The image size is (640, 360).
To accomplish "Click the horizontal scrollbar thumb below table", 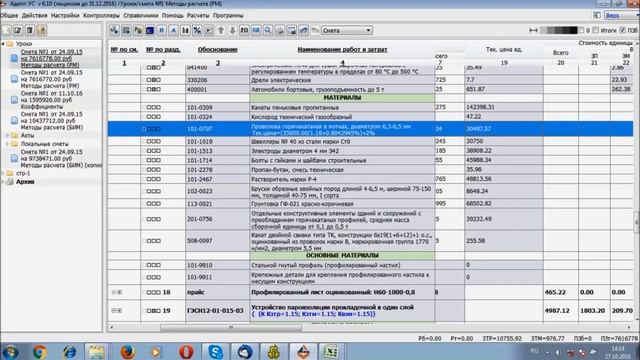I will coord(231,327).
